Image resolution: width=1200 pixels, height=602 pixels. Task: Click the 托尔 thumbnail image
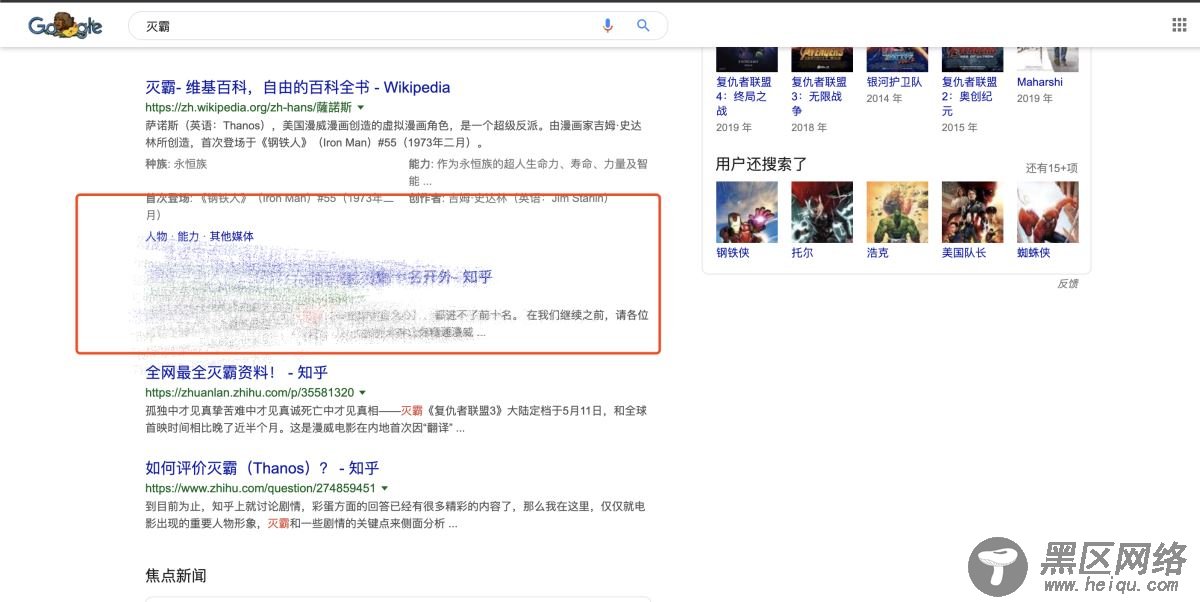[822, 212]
